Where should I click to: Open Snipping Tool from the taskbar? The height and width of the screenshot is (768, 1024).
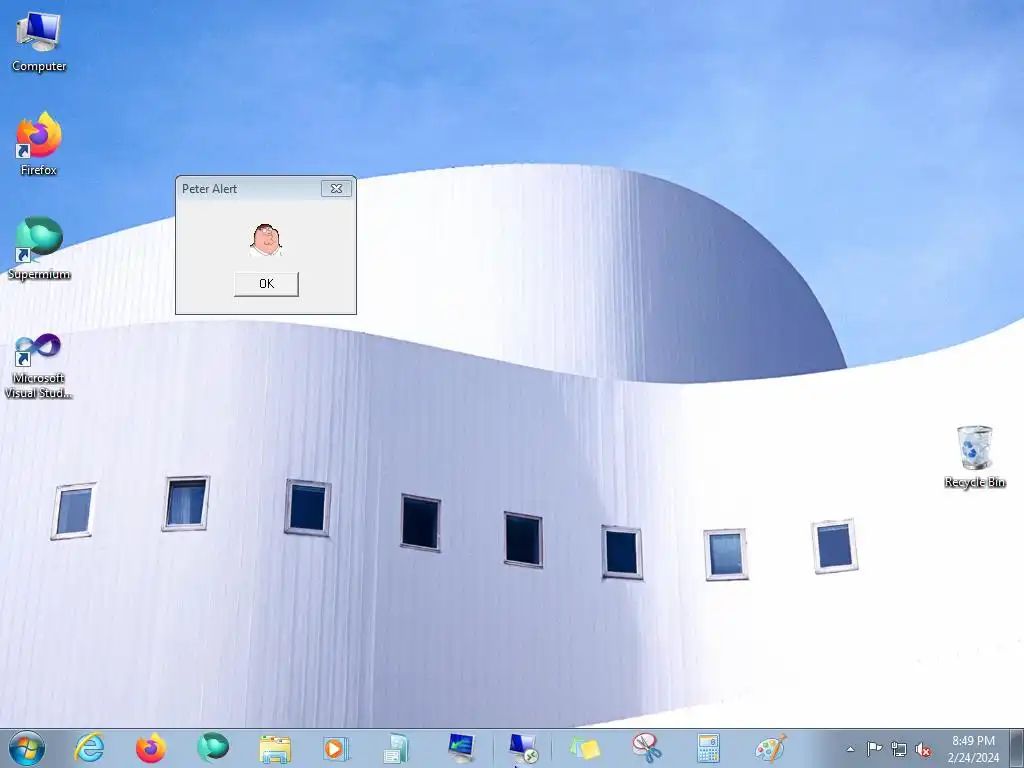point(646,748)
